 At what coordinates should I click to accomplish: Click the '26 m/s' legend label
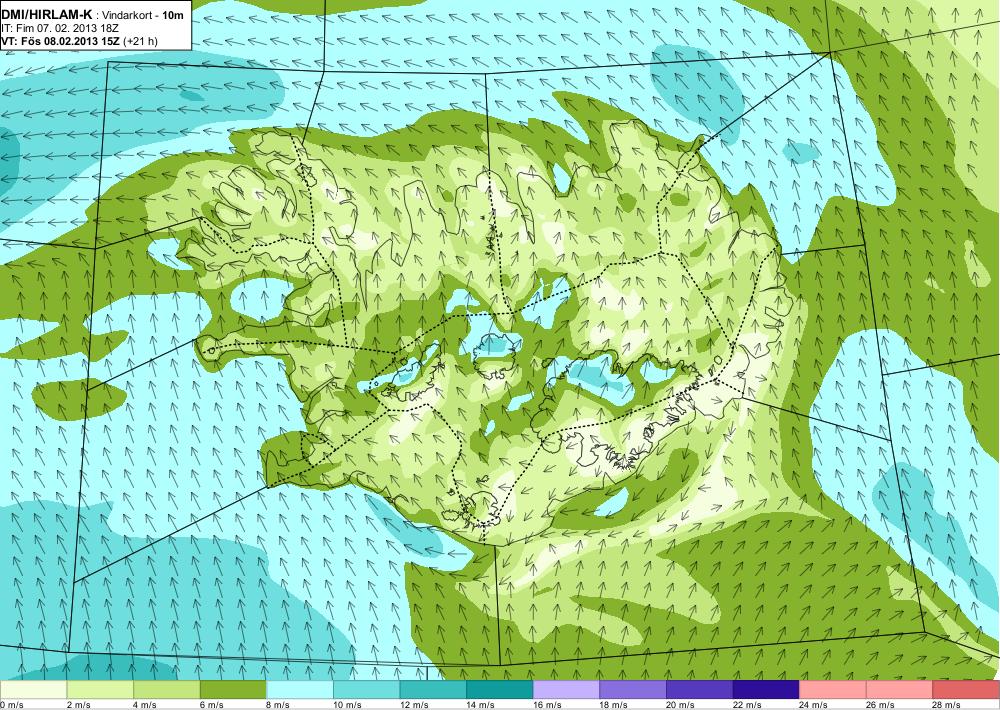(880, 705)
